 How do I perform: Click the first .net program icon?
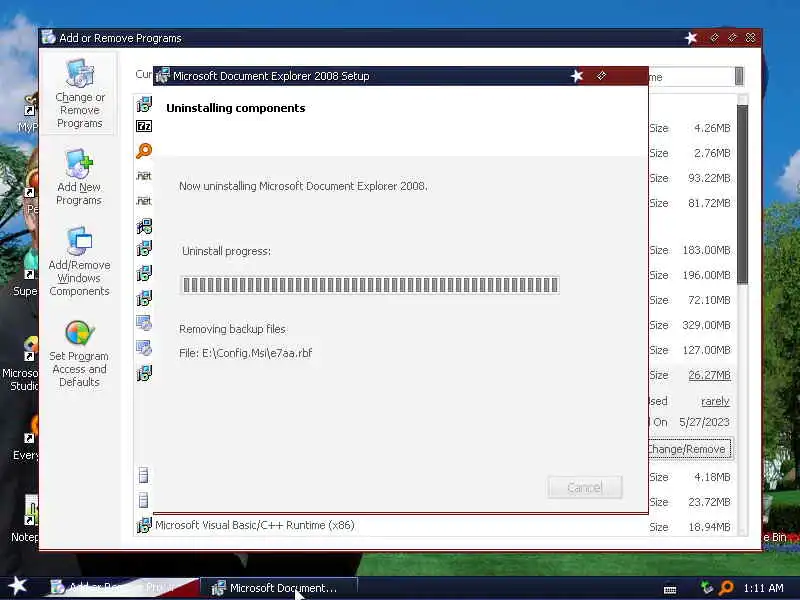point(144,176)
